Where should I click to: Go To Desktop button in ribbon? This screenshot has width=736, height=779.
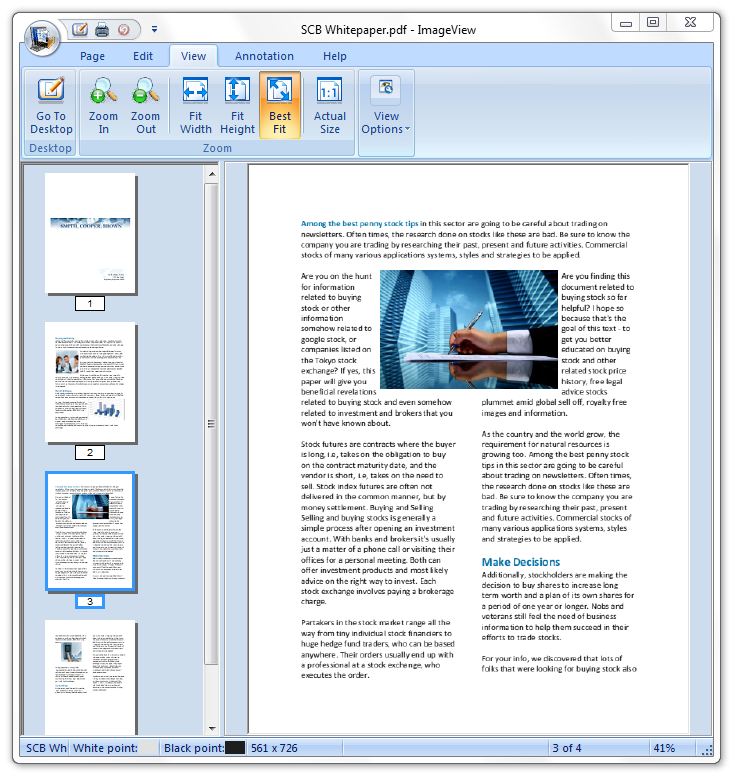click(51, 105)
